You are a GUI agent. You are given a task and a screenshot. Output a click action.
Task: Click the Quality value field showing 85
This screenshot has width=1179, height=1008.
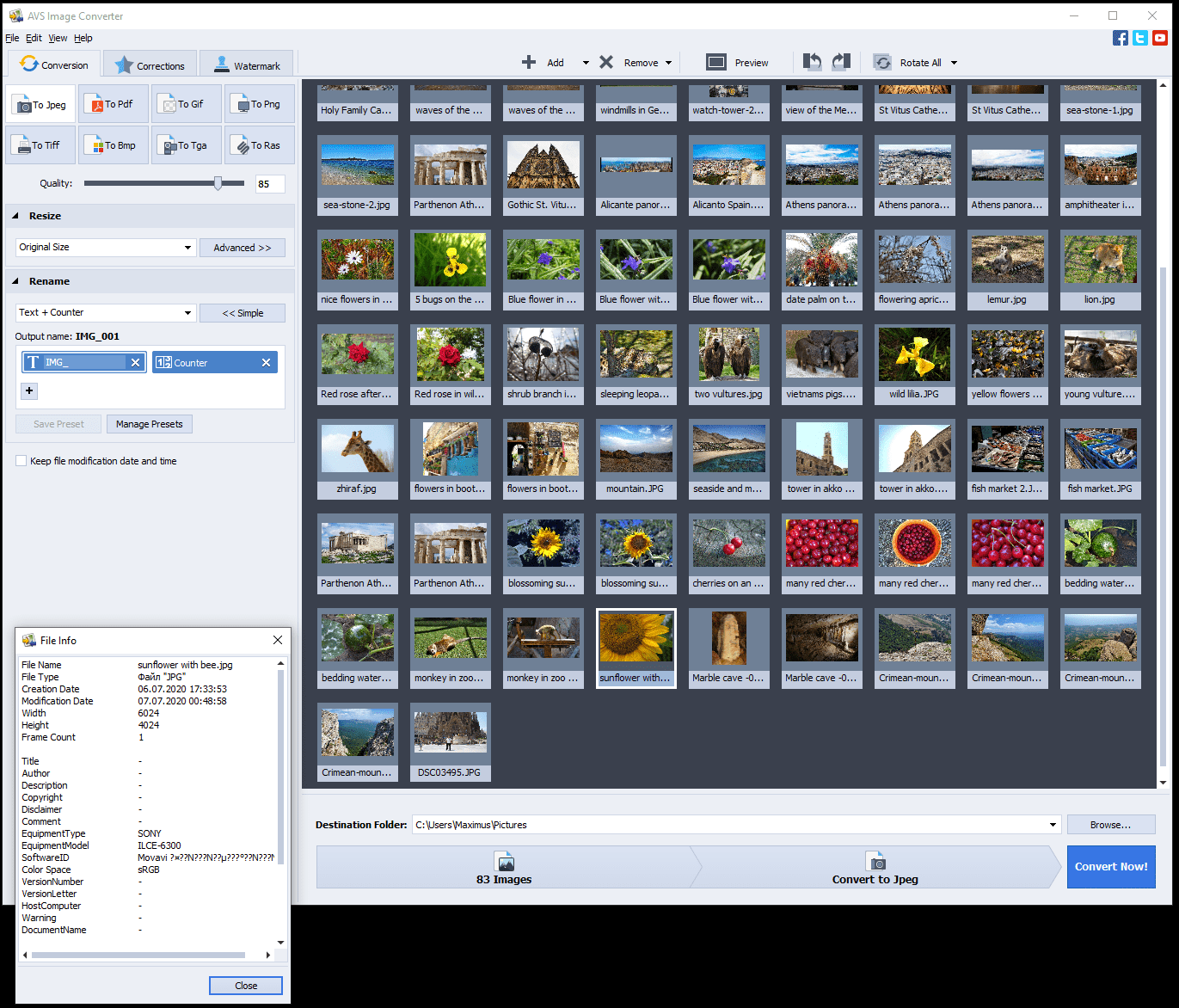[270, 184]
